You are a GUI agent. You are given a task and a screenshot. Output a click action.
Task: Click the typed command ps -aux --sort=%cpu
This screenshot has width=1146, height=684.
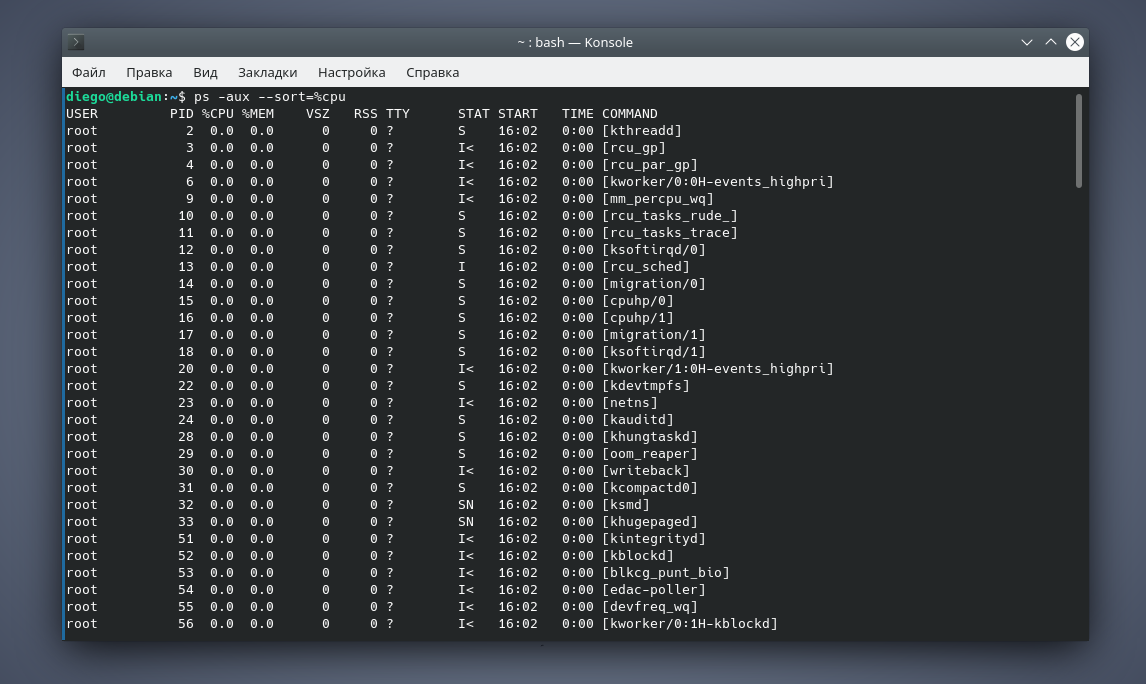pyautogui.click(x=269, y=97)
